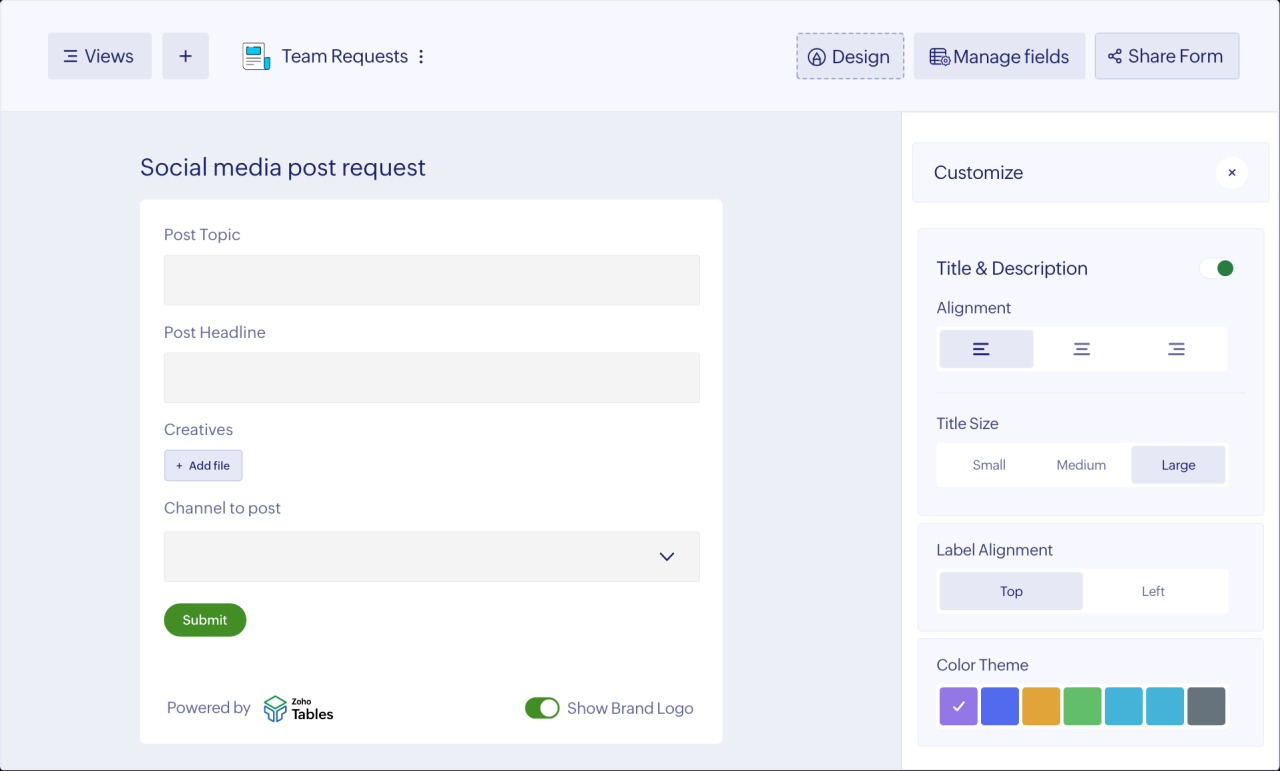The height and width of the screenshot is (771, 1280).
Task: Toggle the Title & Description switch
Action: 1217,268
